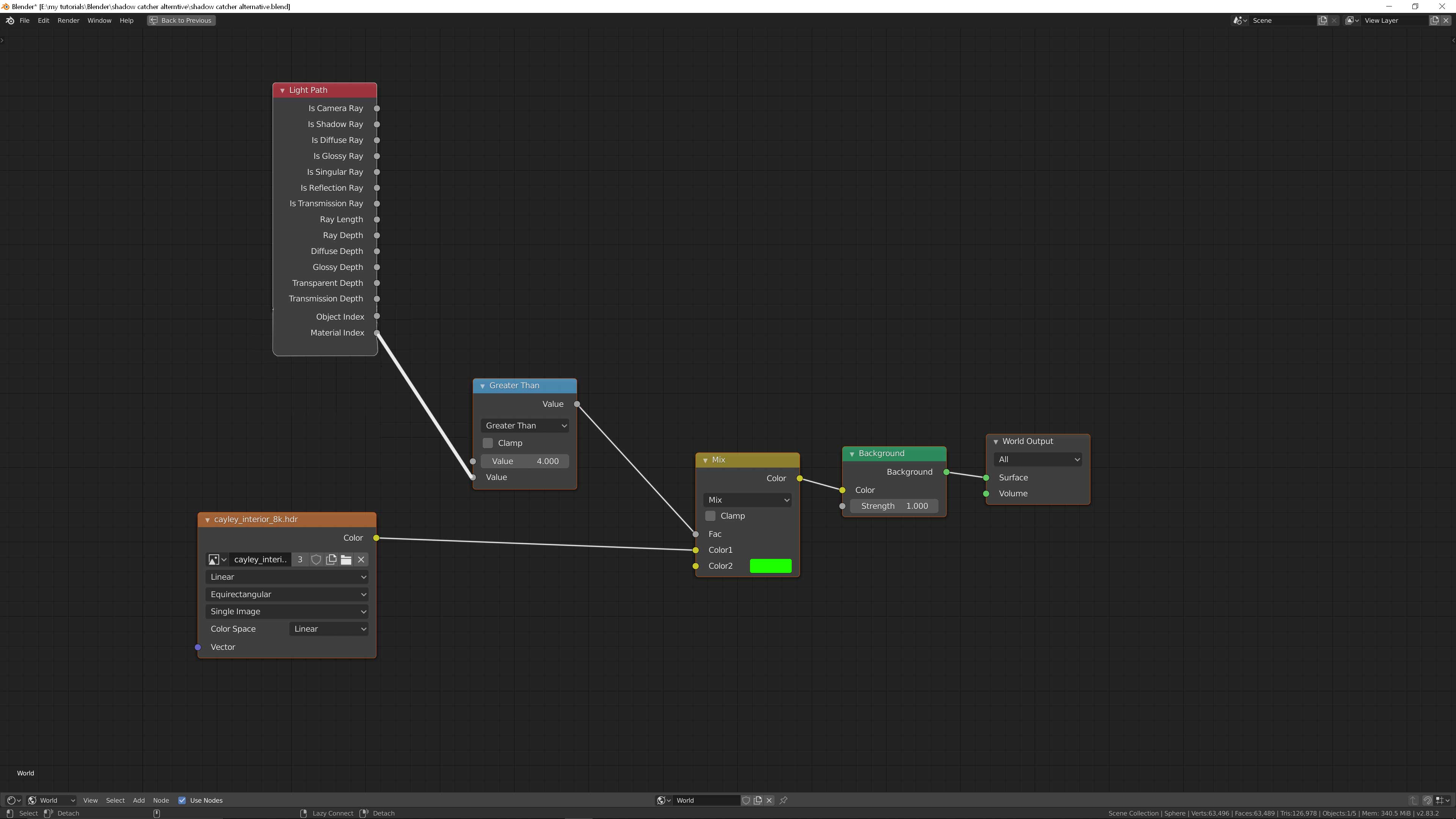Unlink image with X in cayley_interior node
This screenshot has width=1456, height=819.
[361, 560]
